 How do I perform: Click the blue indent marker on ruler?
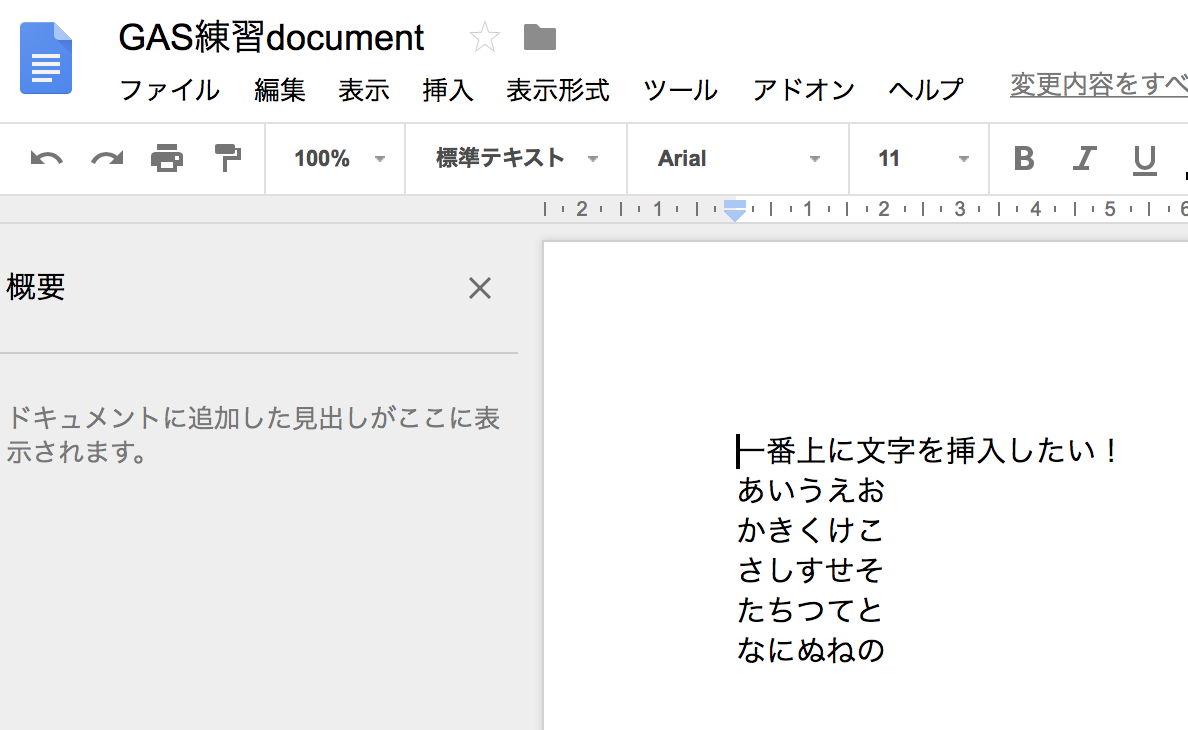(x=735, y=211)
